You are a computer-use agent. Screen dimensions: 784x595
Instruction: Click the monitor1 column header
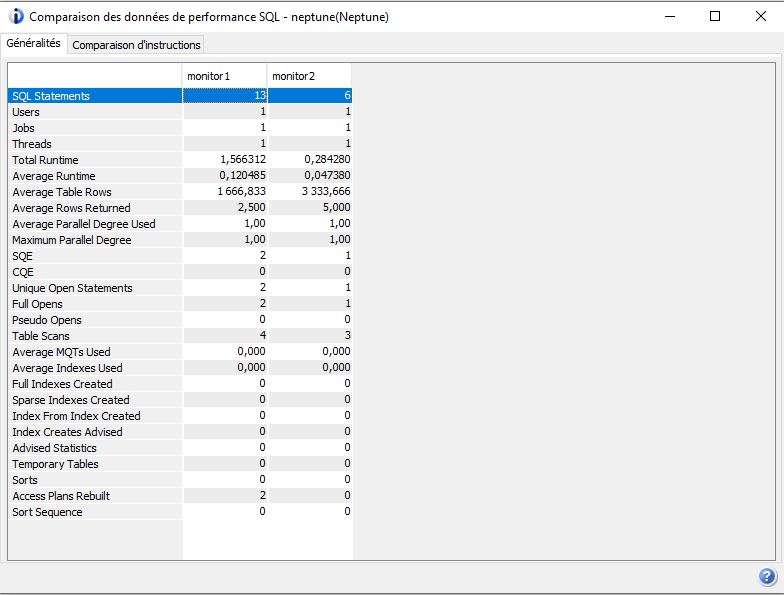click(225, 76)
